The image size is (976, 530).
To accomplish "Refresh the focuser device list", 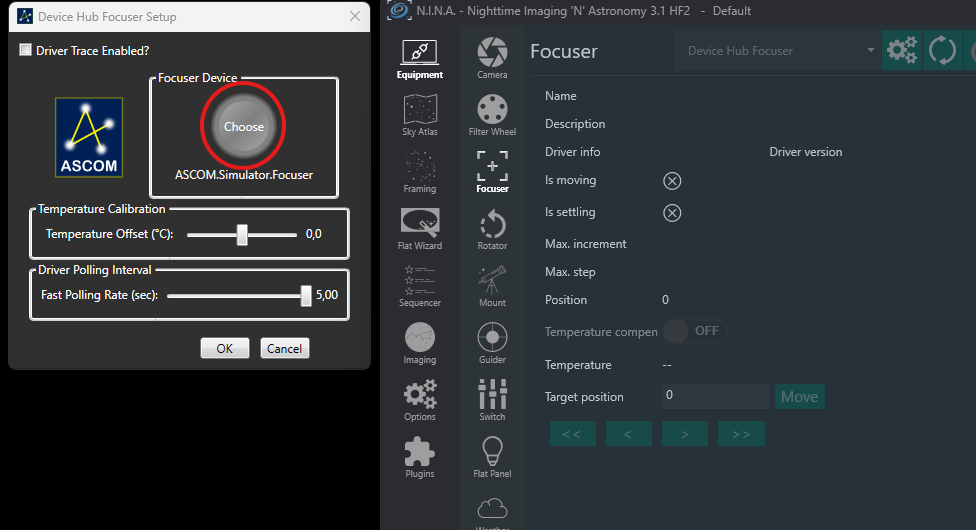I will coord(942,50).
